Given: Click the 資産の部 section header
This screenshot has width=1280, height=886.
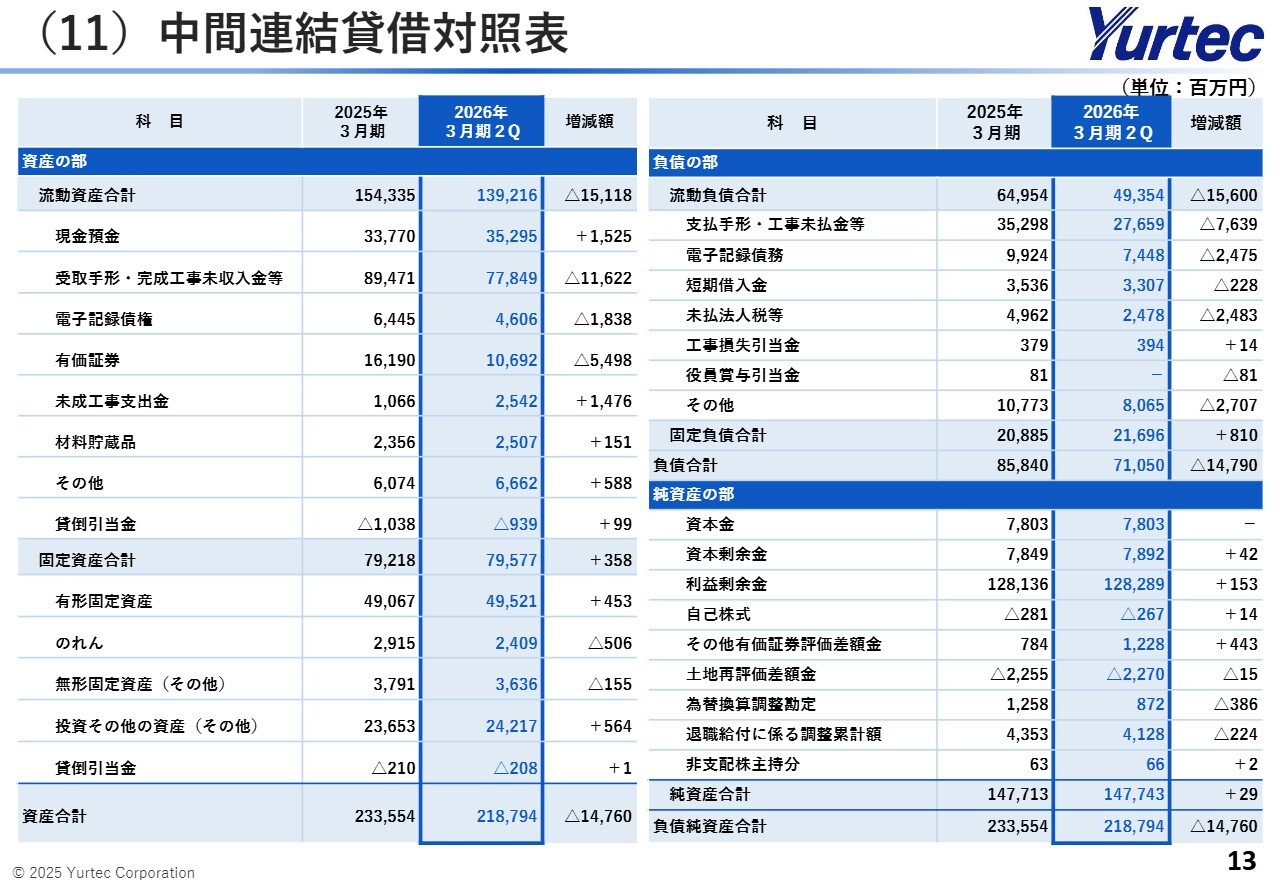Looking at the screenshot, I should [x=56, y=161].
